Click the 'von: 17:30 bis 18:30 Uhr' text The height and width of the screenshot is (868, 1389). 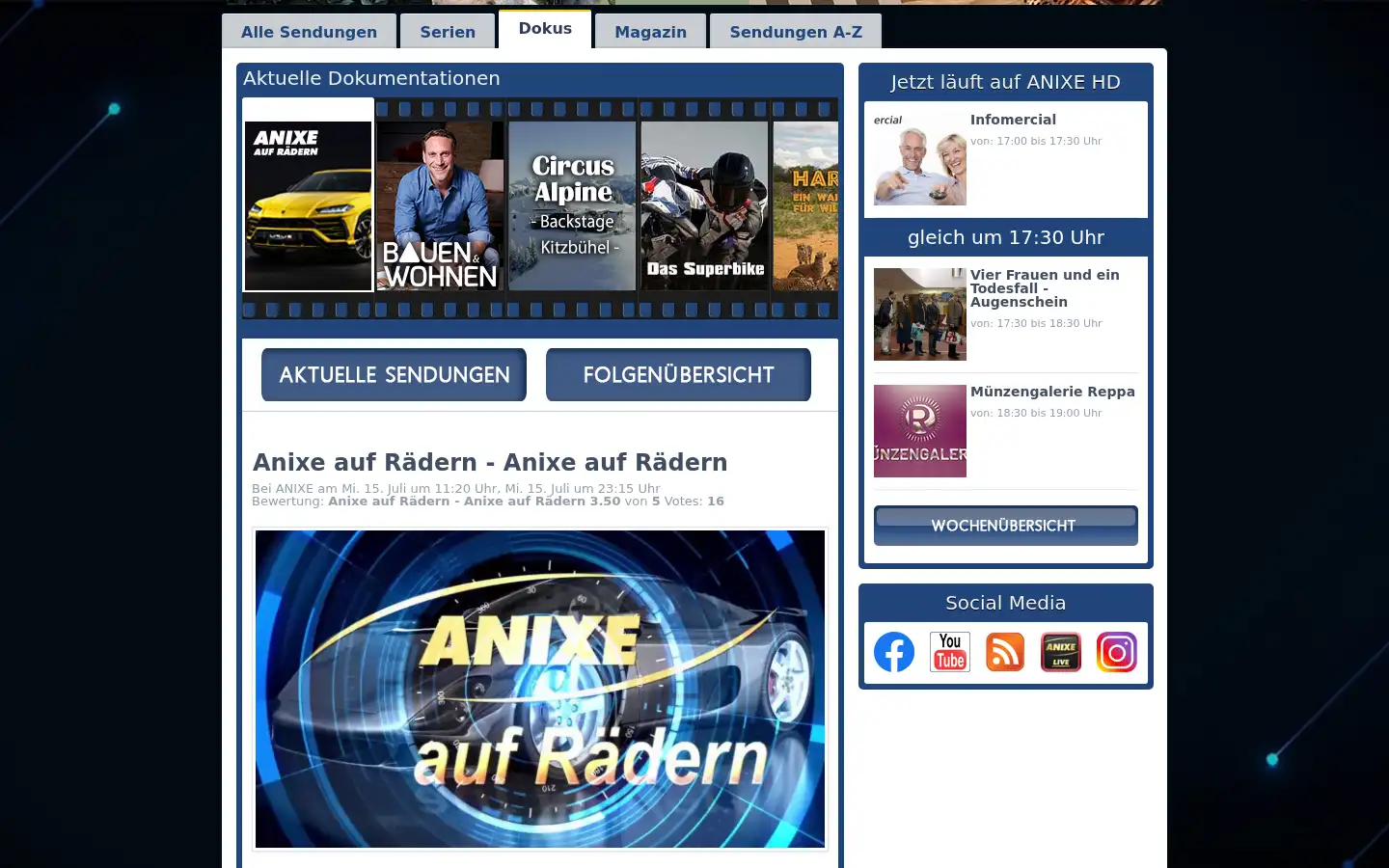point(1036,323)
